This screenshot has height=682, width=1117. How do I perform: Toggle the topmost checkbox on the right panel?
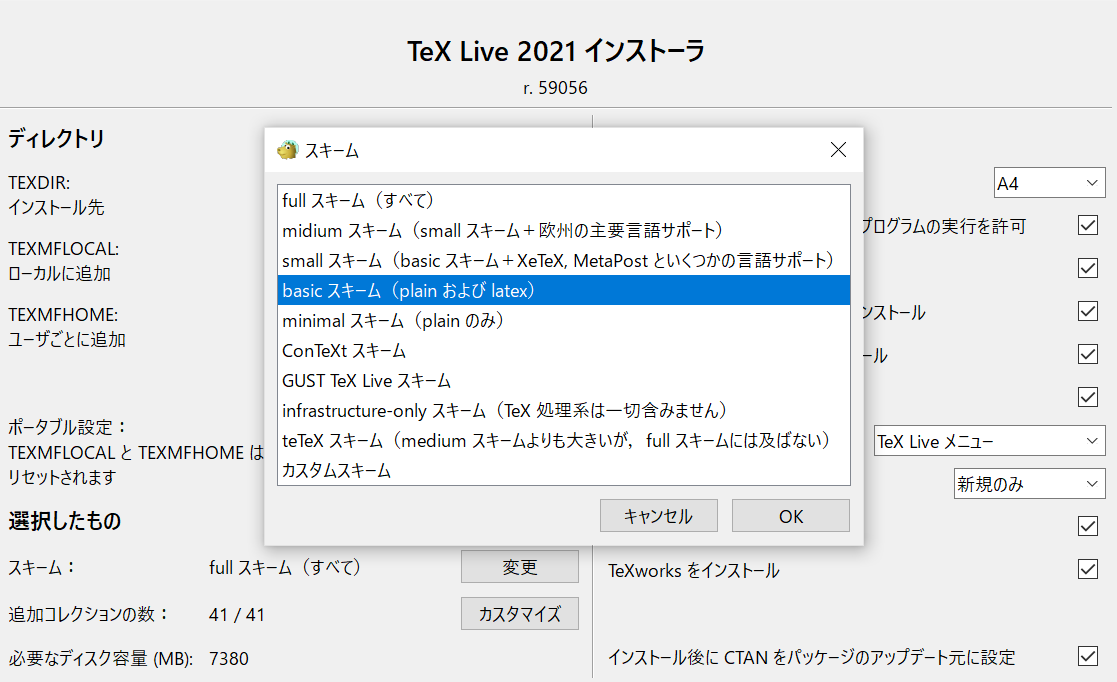[1087, 226]
